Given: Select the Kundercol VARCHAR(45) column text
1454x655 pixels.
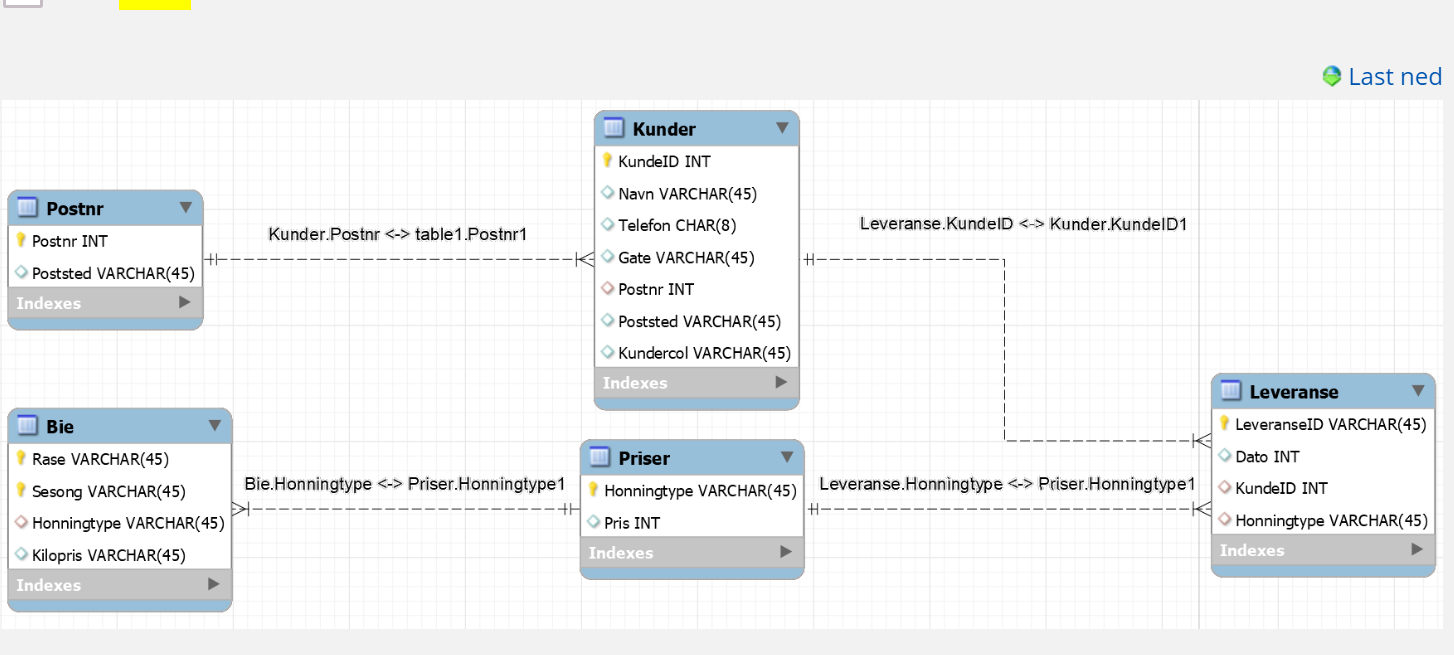Looking at the screenshot, I should pyautogui.click(x=704, y=353).
